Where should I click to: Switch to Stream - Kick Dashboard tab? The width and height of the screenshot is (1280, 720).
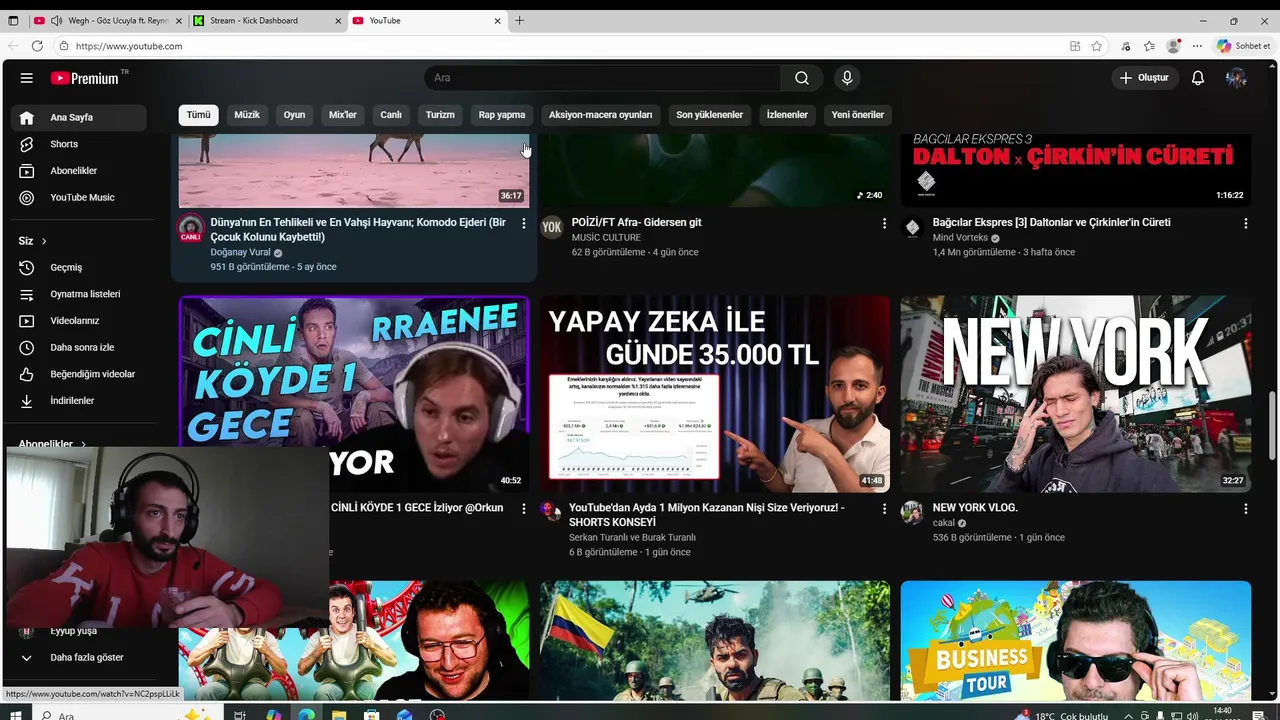click(267, 20)
